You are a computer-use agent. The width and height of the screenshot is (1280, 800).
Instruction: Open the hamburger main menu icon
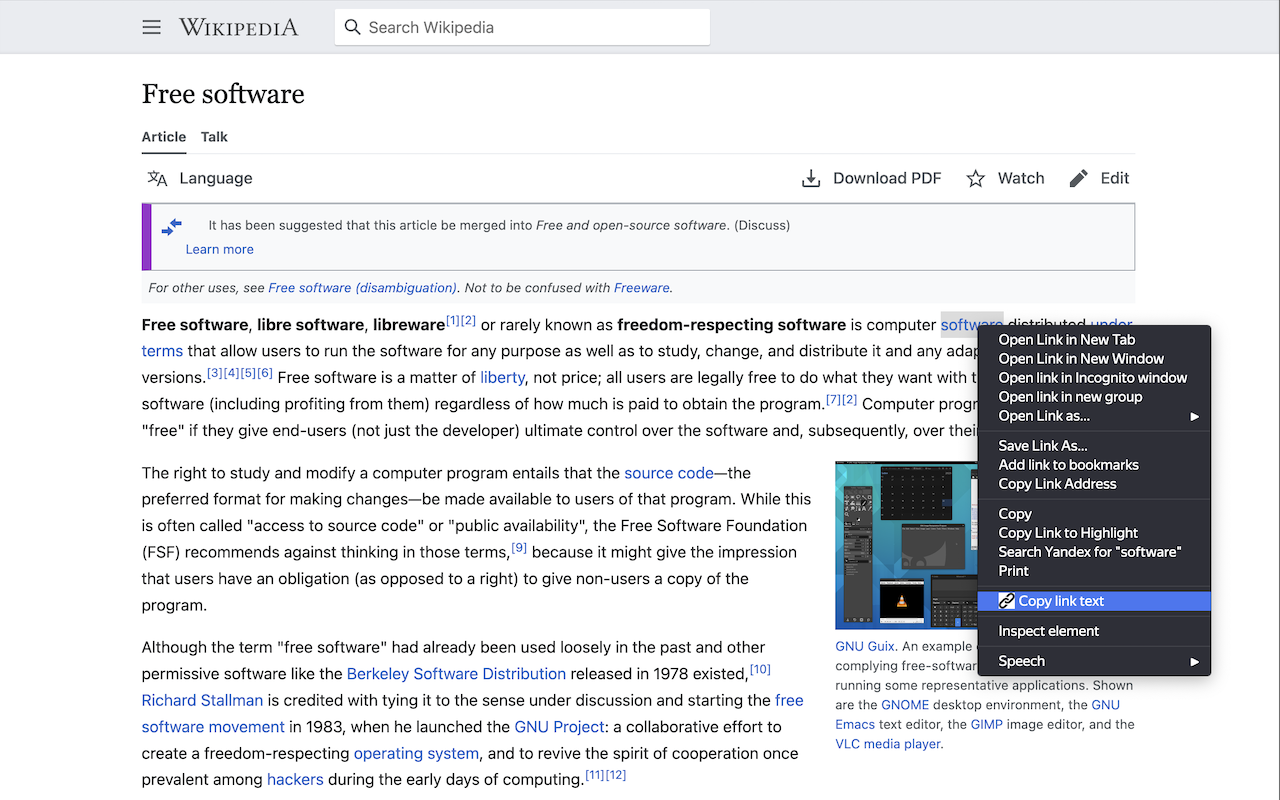click(151, 27)
